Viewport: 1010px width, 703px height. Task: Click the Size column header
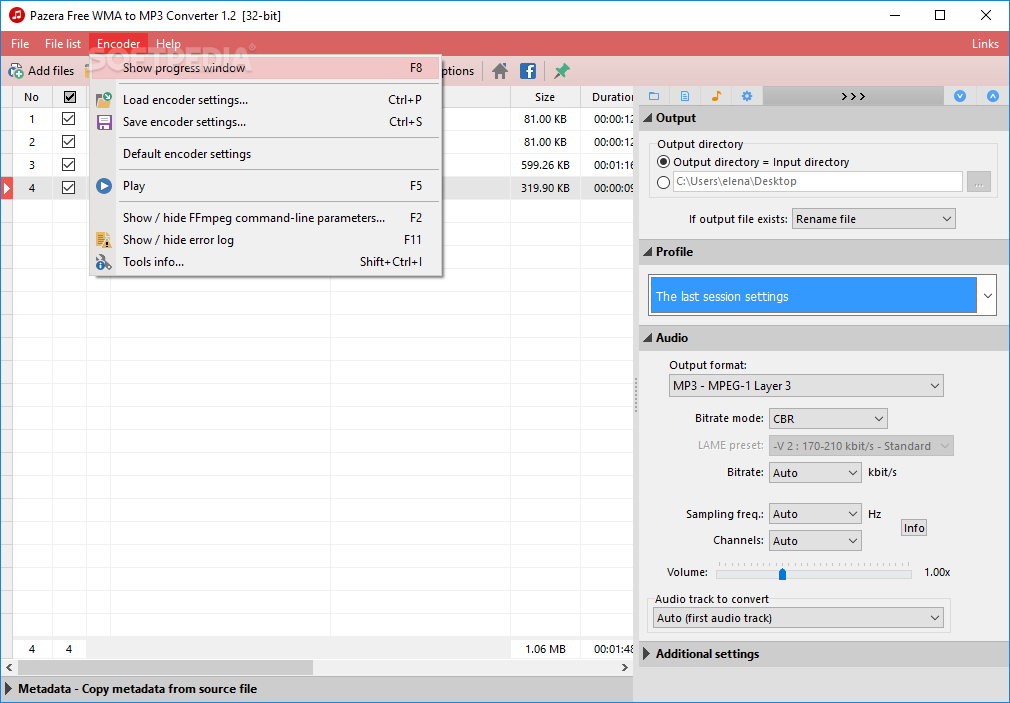545,97
